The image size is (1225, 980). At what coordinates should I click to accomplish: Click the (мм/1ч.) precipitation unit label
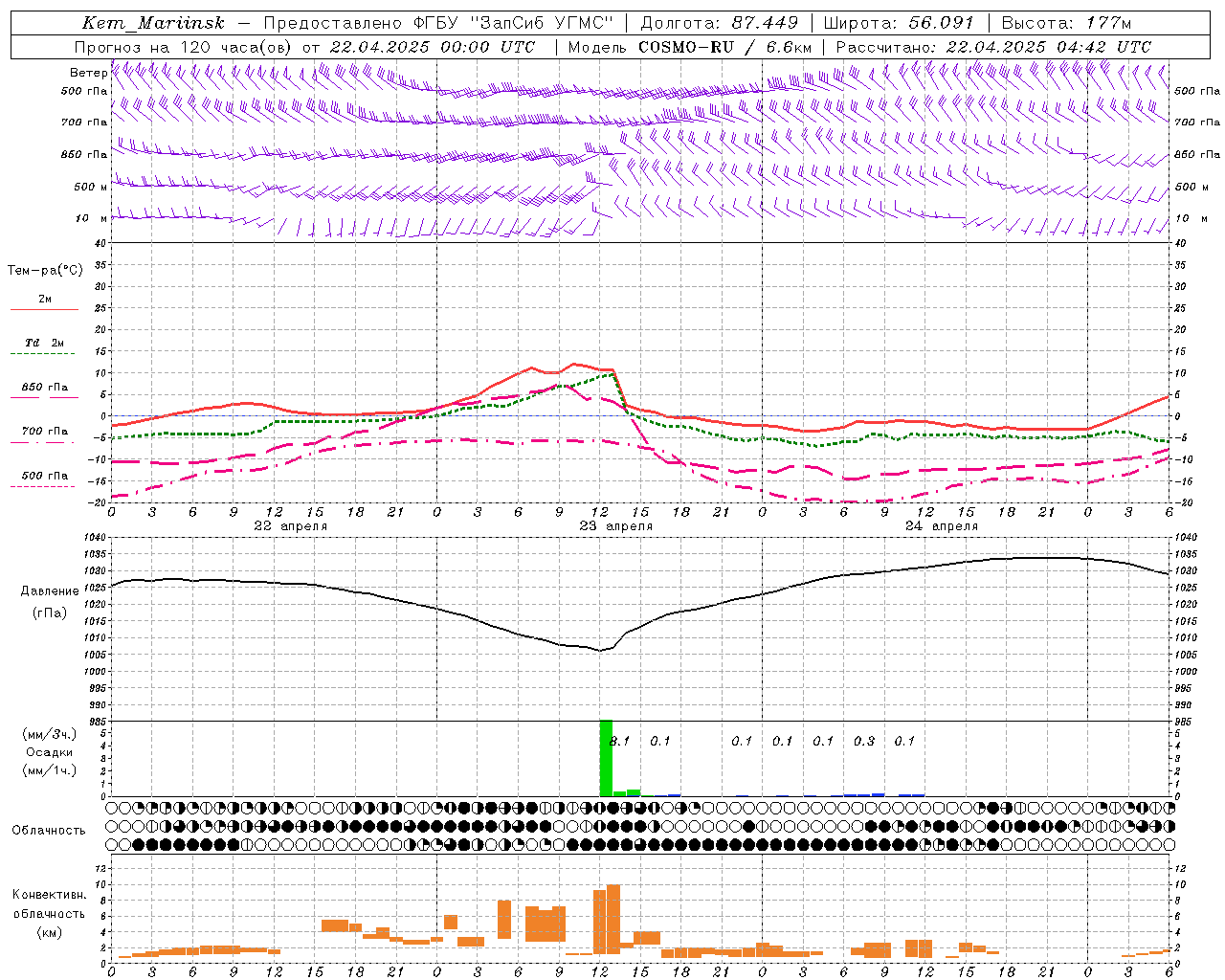[x=49, y=770]
